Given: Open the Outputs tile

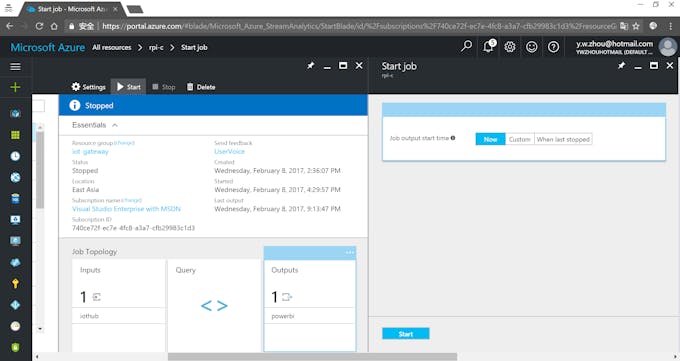Looking at the screenshot, I should click(x=310, y=305).
